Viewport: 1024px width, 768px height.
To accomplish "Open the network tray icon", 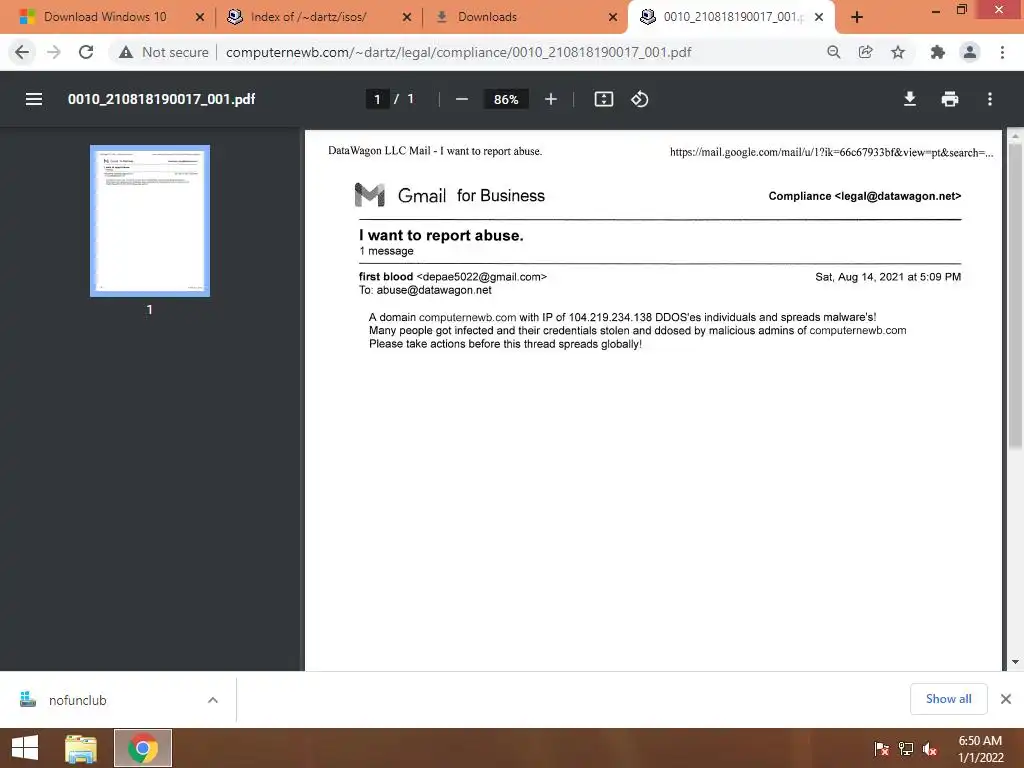I will click(906, 749).
